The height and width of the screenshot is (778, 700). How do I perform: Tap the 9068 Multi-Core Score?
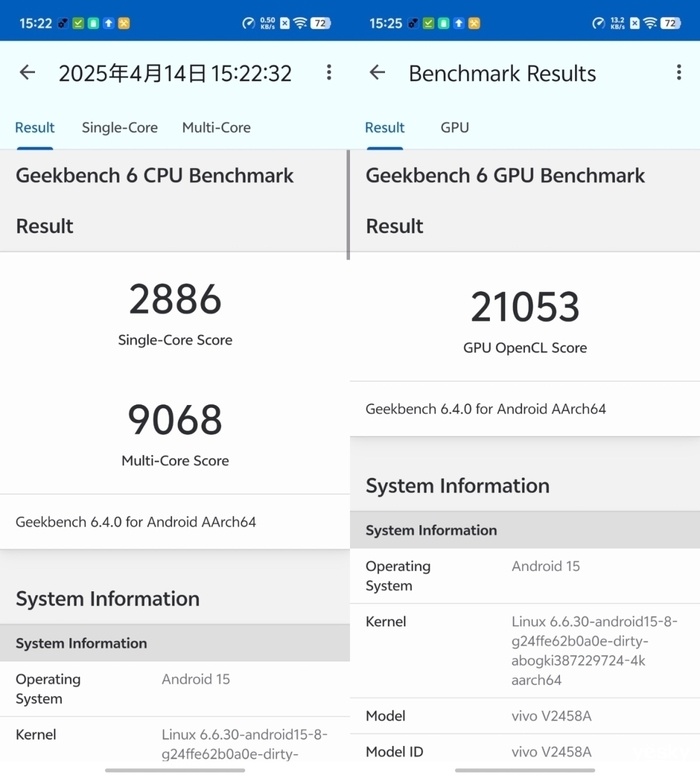[x=175, y=420]
